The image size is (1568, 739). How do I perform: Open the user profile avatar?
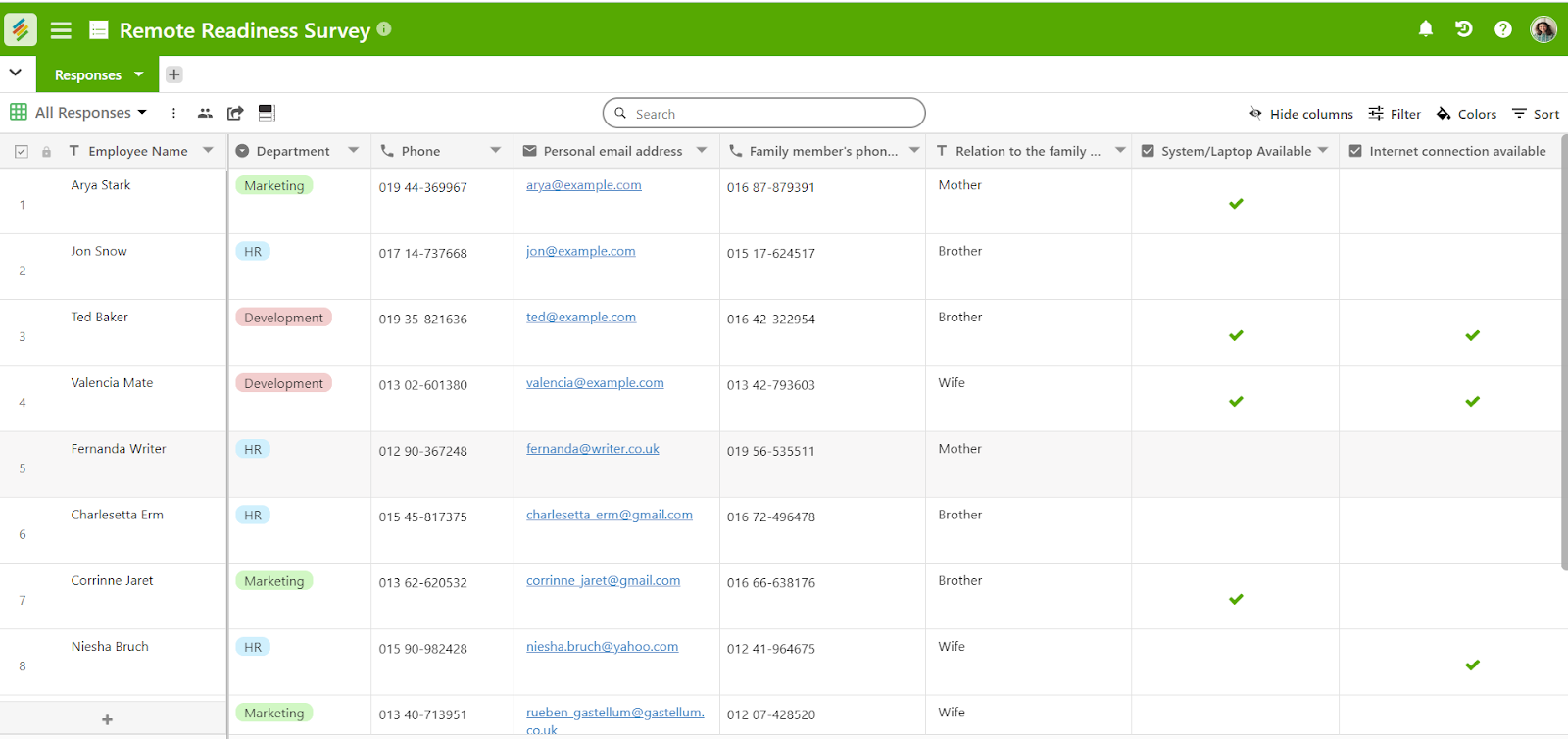[1543, 29]
